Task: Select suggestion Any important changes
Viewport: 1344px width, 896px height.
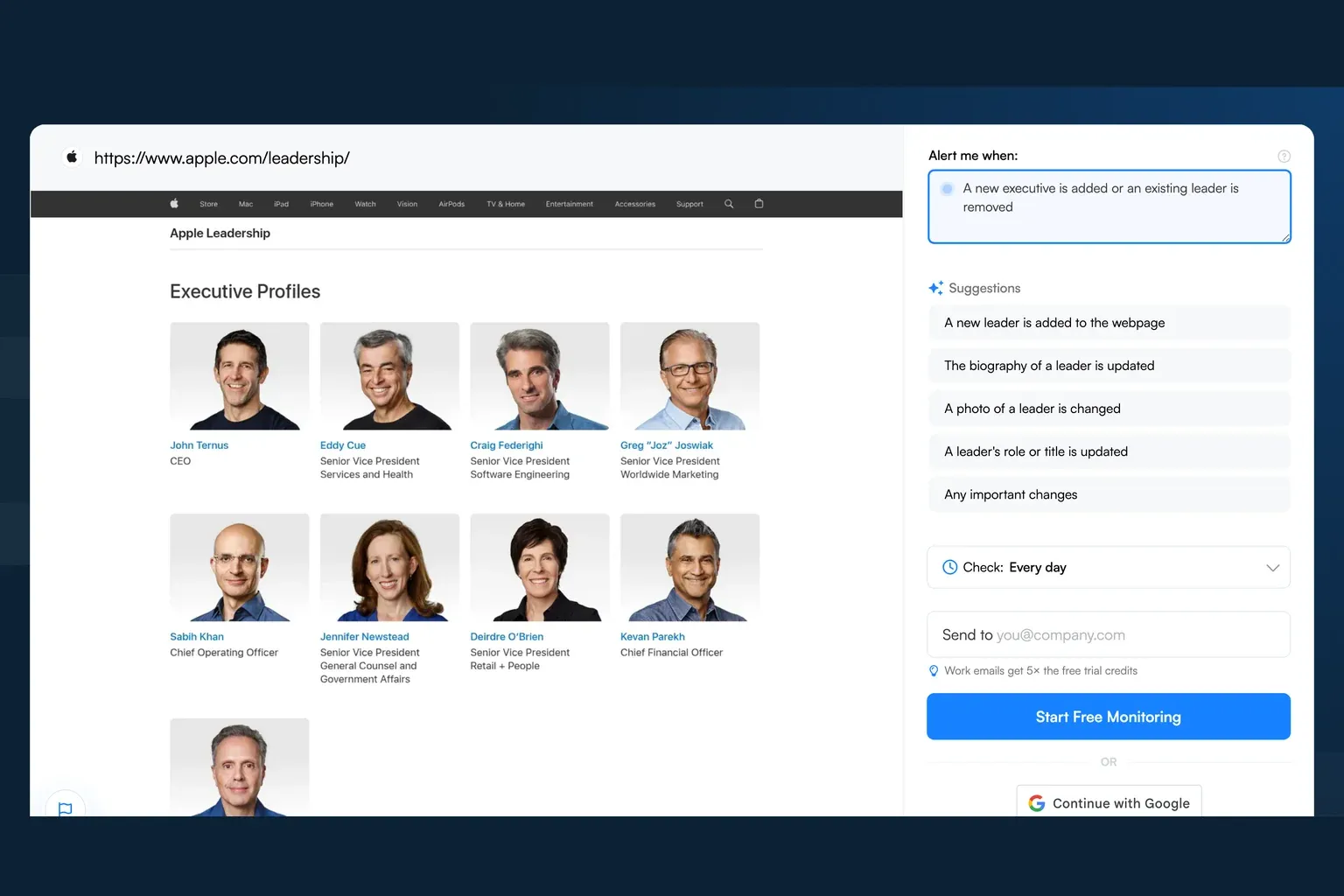Action: (1109, 494)
